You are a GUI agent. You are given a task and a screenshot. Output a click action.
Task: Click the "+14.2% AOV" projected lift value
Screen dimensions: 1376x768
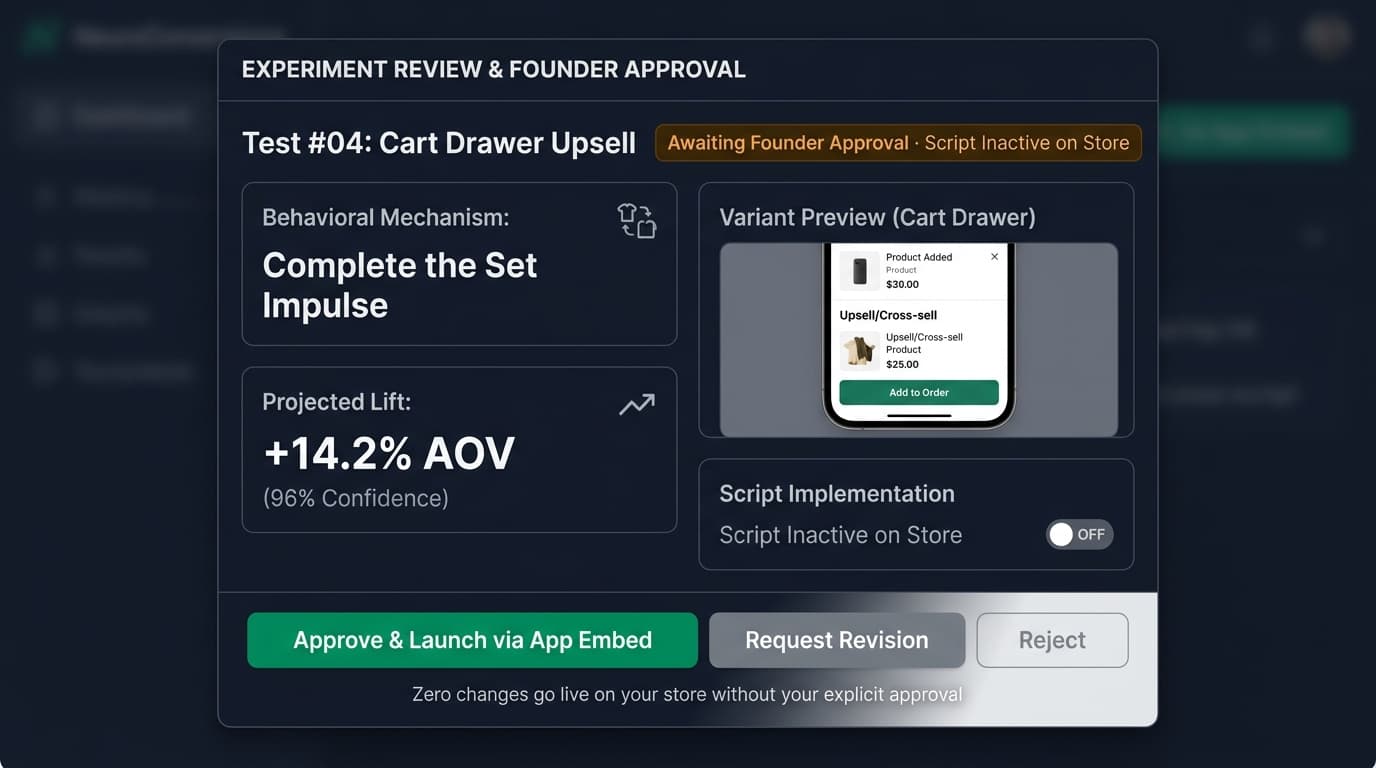click(x=389, y=454)
